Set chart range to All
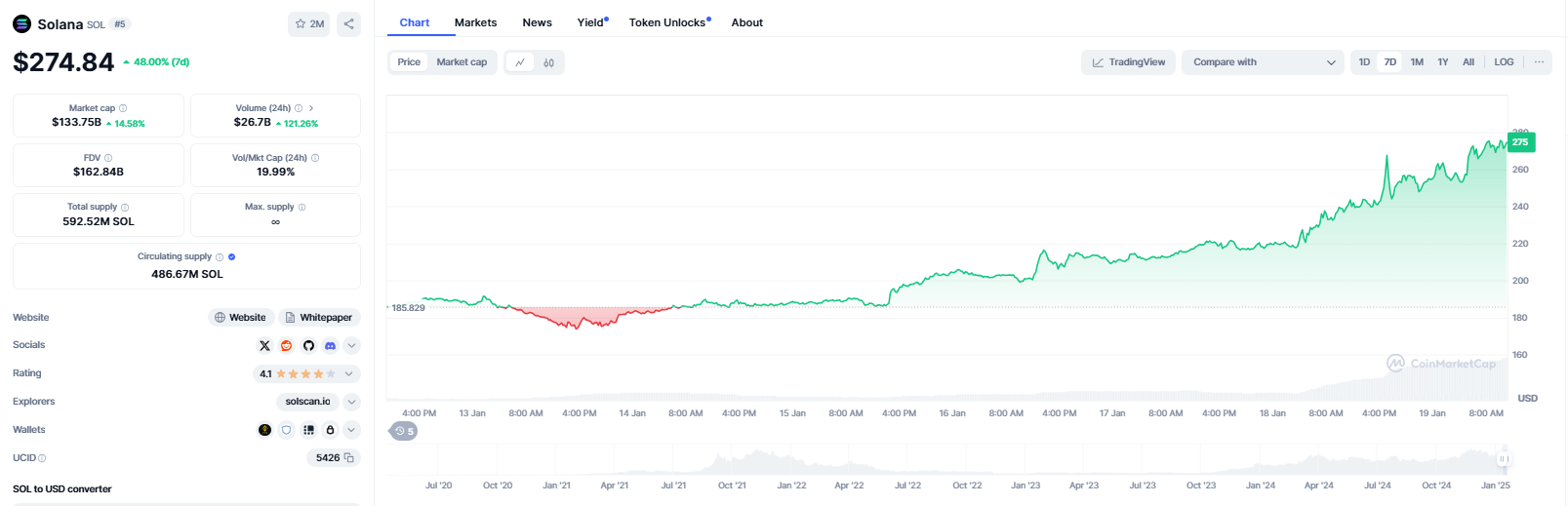The height and width of the screenshot is (506, 1568). [1468, 62]
